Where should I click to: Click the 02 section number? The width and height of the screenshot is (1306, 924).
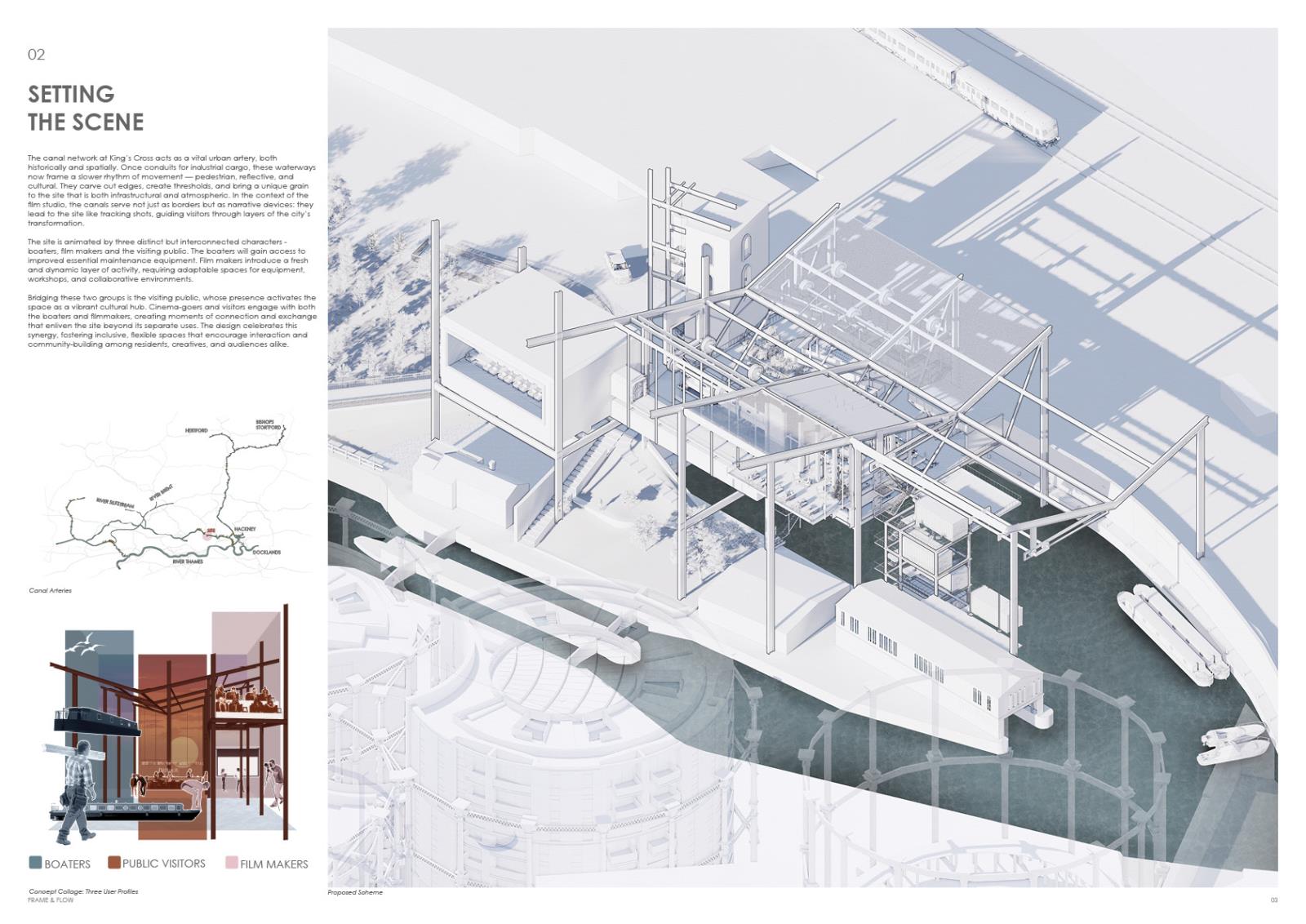[x=36, y=55]
